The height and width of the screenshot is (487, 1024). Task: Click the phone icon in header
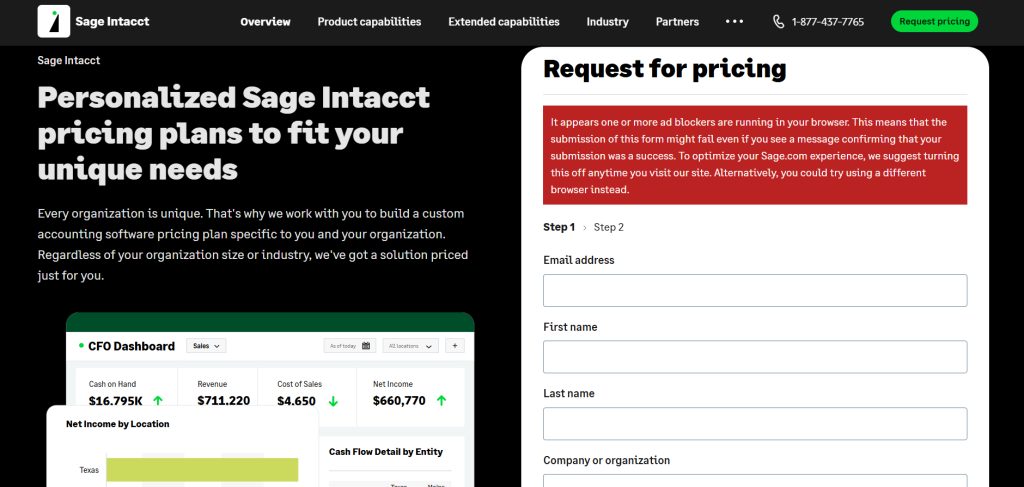(779, 21)
